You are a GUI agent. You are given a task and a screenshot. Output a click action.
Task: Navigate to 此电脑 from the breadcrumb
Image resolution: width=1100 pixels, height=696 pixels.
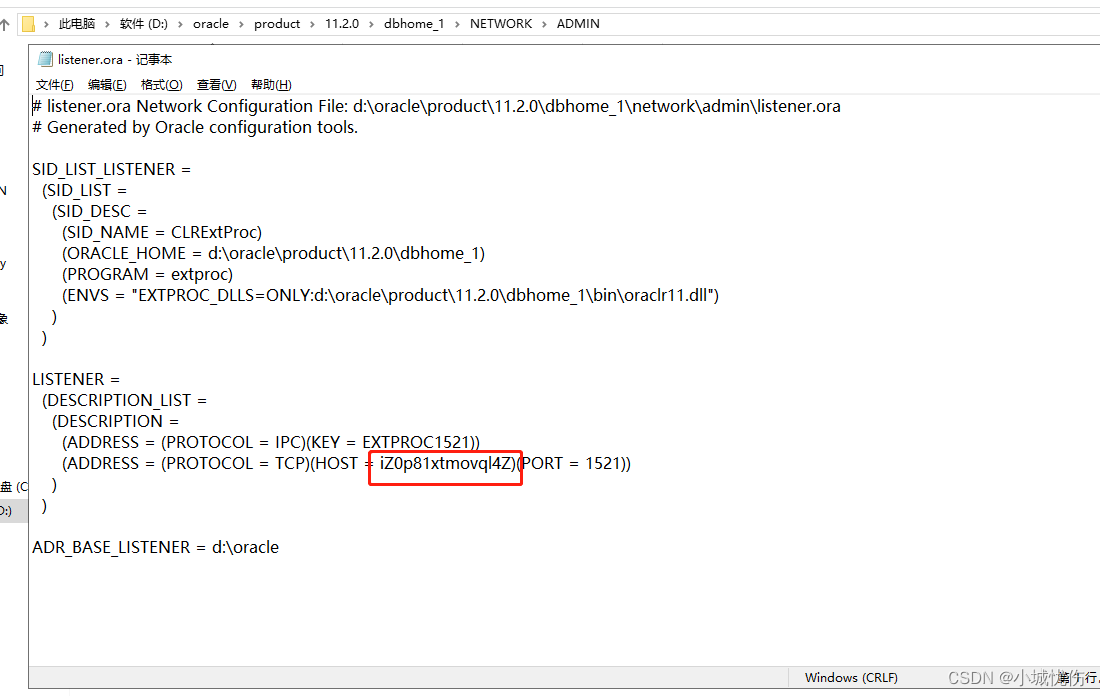(x=77, y=23)
